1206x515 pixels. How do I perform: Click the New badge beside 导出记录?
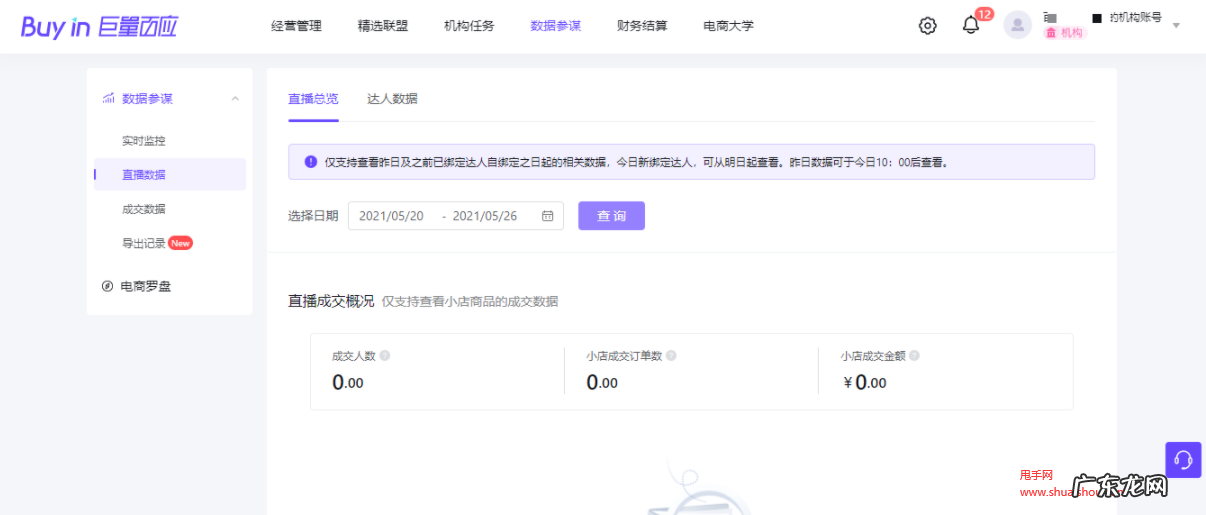pyautogui.click(x=181, y=243)
